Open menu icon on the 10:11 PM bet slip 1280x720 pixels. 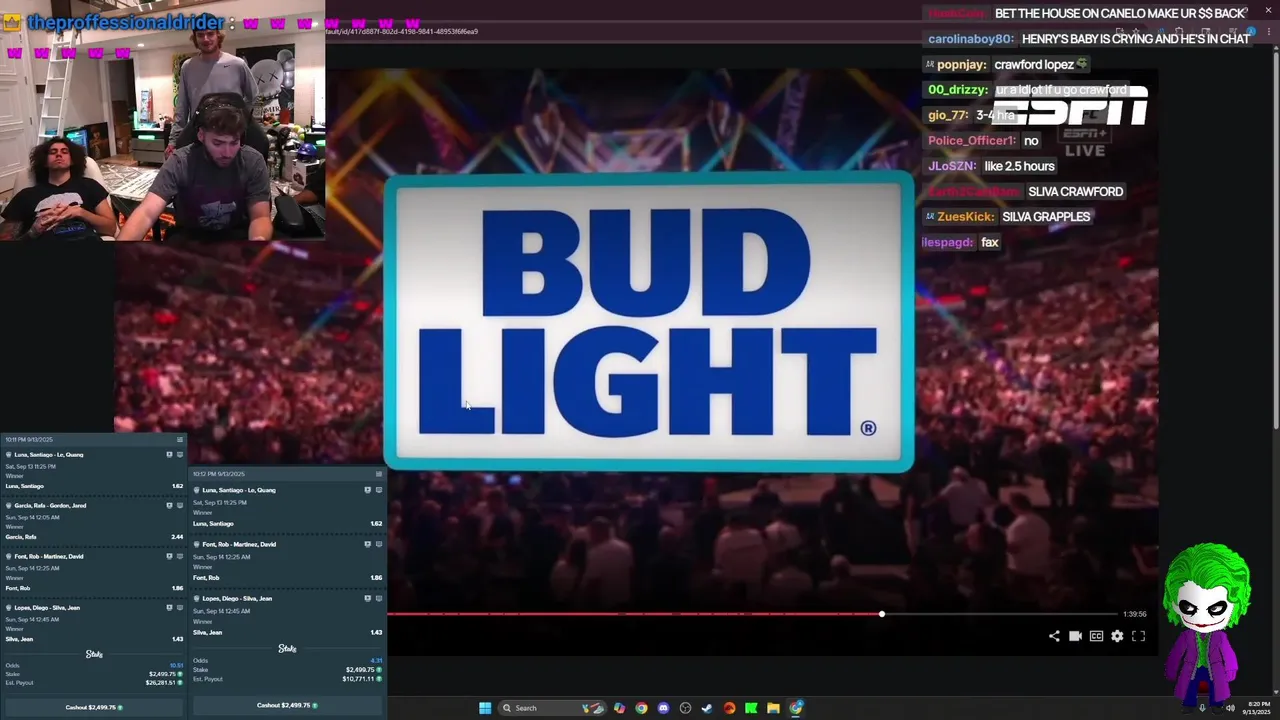180,439
